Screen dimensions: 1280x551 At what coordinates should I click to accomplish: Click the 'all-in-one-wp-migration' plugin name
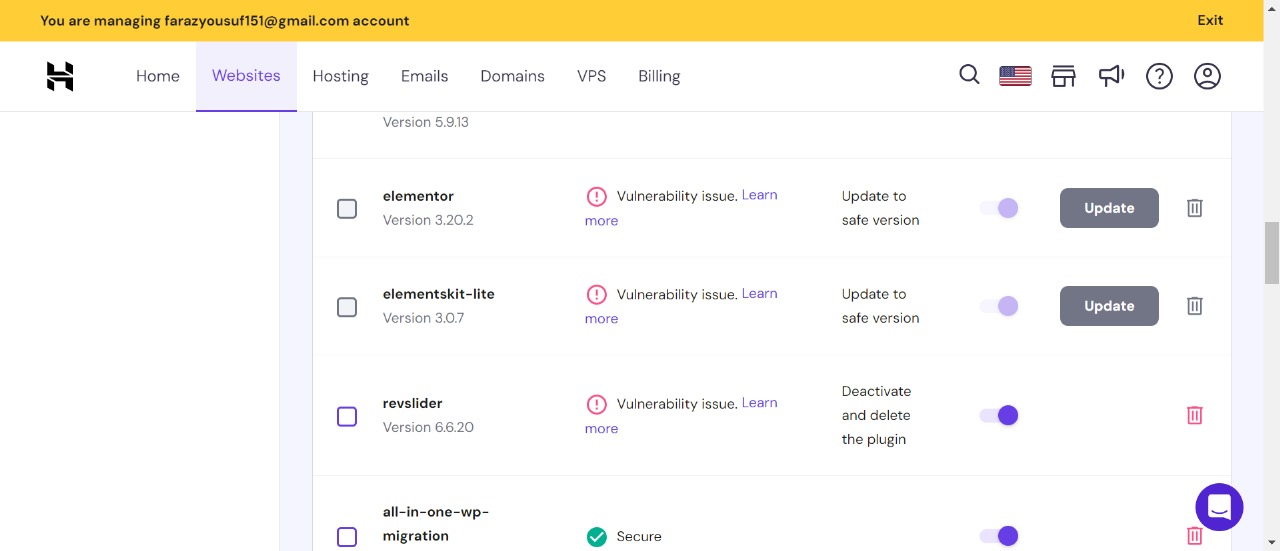tap(436, 524)
